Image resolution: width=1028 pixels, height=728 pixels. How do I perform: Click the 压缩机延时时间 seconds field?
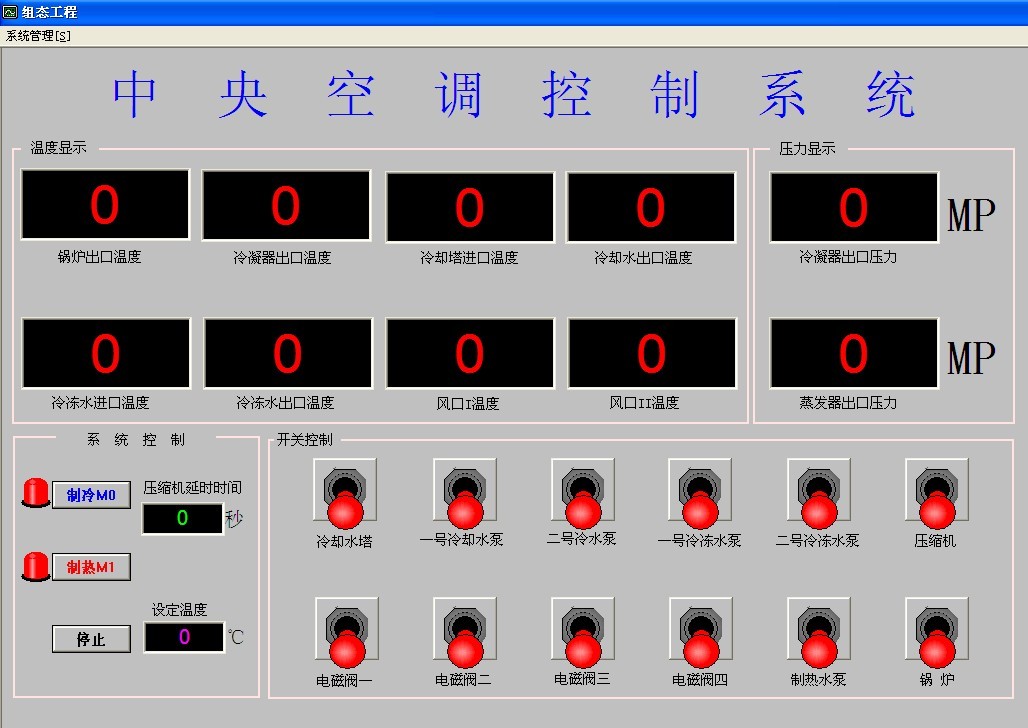pyautogui.click(x=184, y=519)
